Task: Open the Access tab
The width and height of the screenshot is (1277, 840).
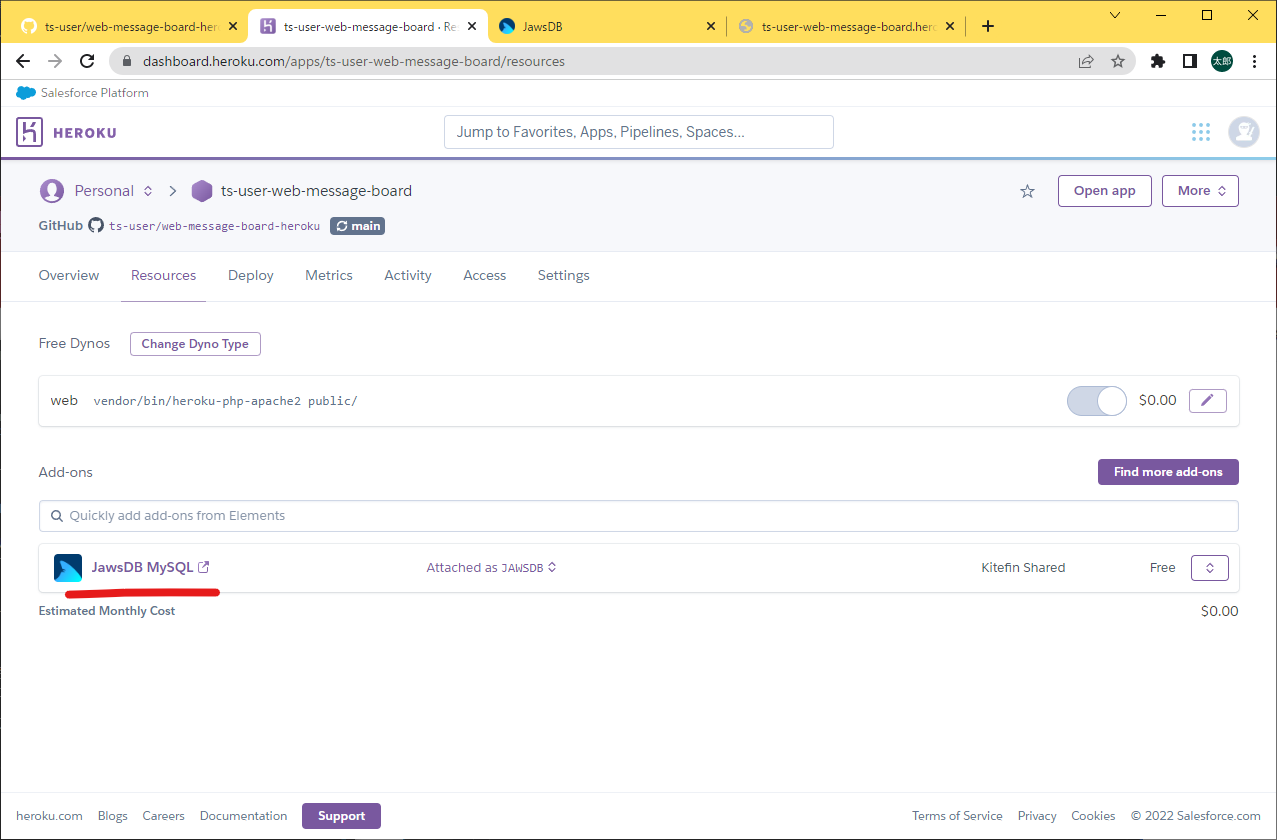Action: click(485, 275)
